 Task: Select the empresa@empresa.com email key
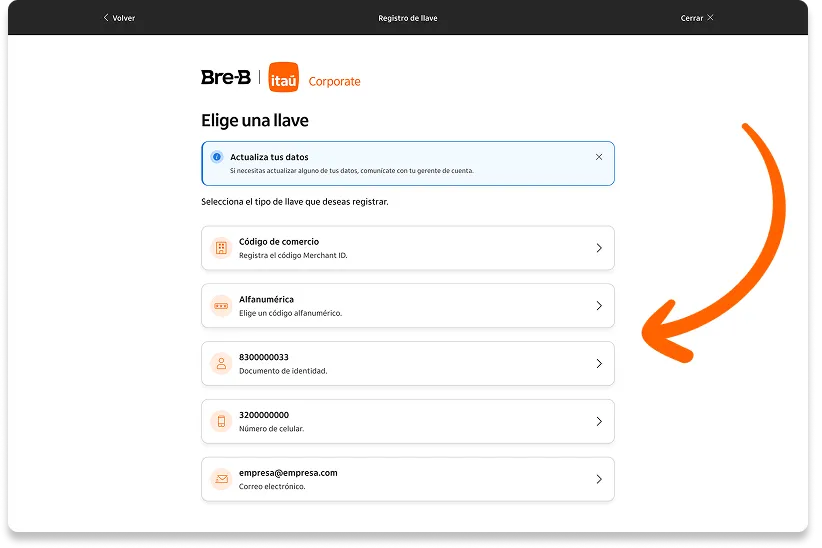pos(408,479)
